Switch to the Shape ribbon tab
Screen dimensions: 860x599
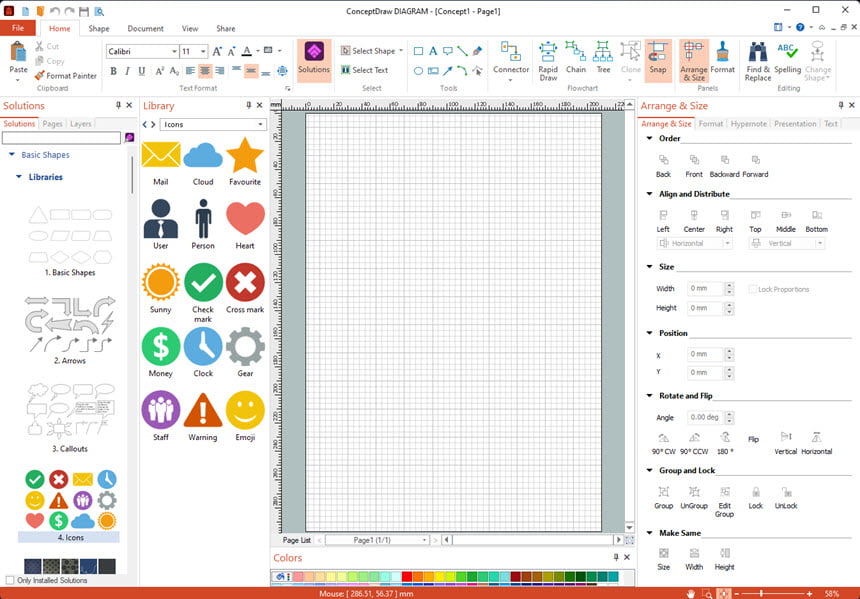pos(99,29)
